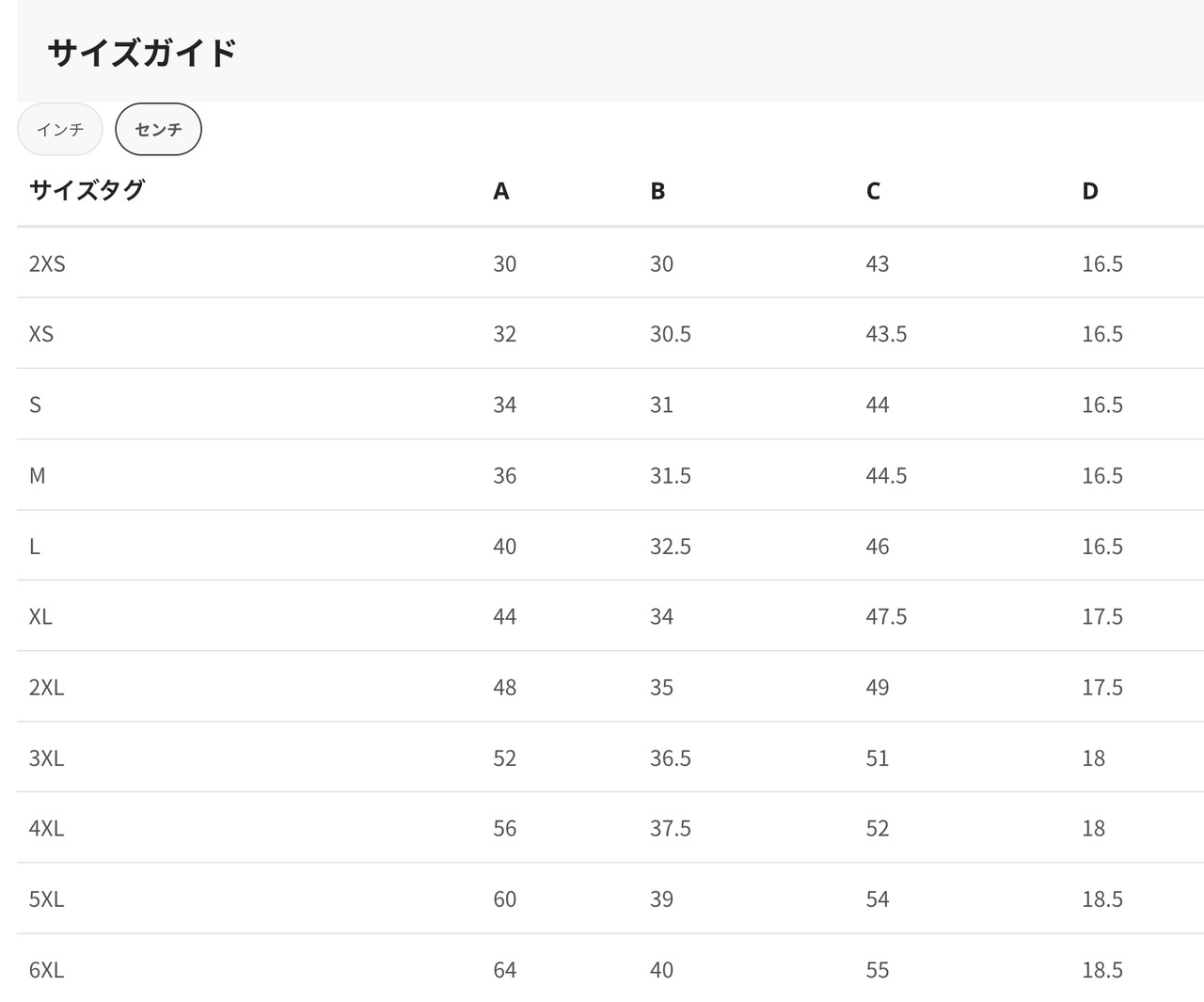Image resolution: width=1204 pixels, height=1002 pixels.
Task: Select the 2XS size row label
Action: pyautogui.click(x=47, y=263)
